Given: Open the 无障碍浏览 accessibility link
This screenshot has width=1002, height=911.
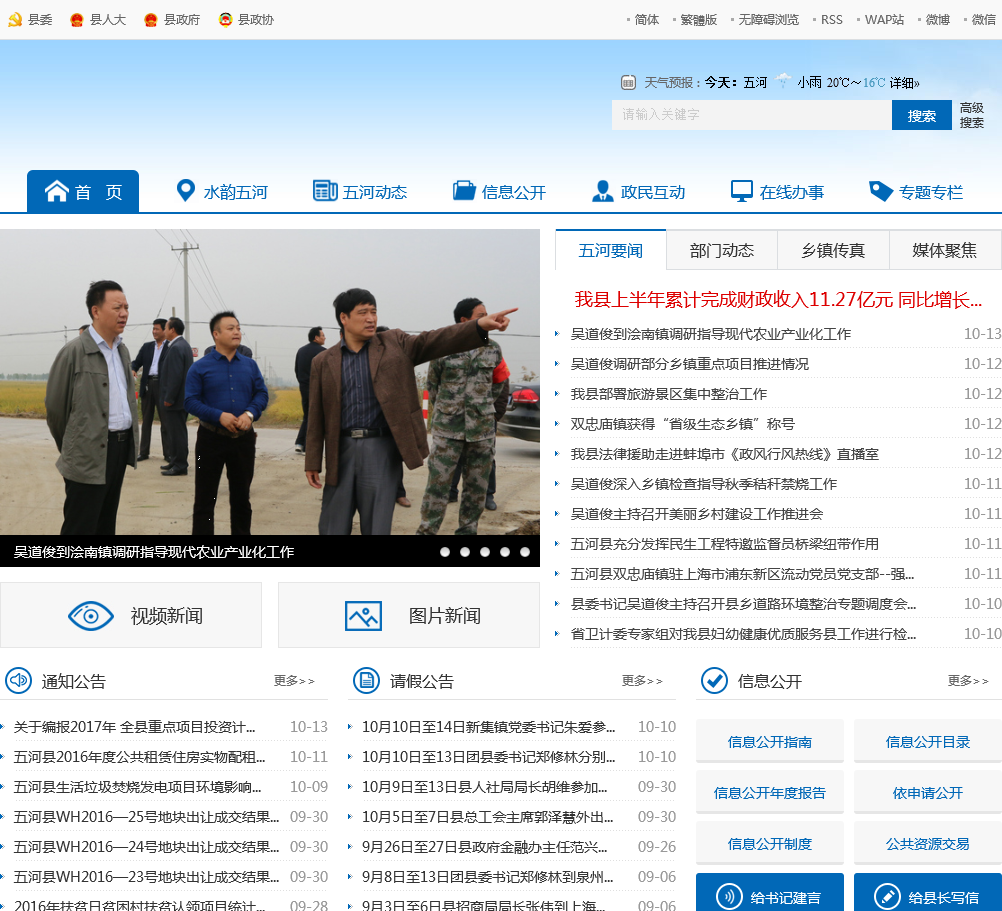Looking at the screenshot, I should (x=769, y=20).
